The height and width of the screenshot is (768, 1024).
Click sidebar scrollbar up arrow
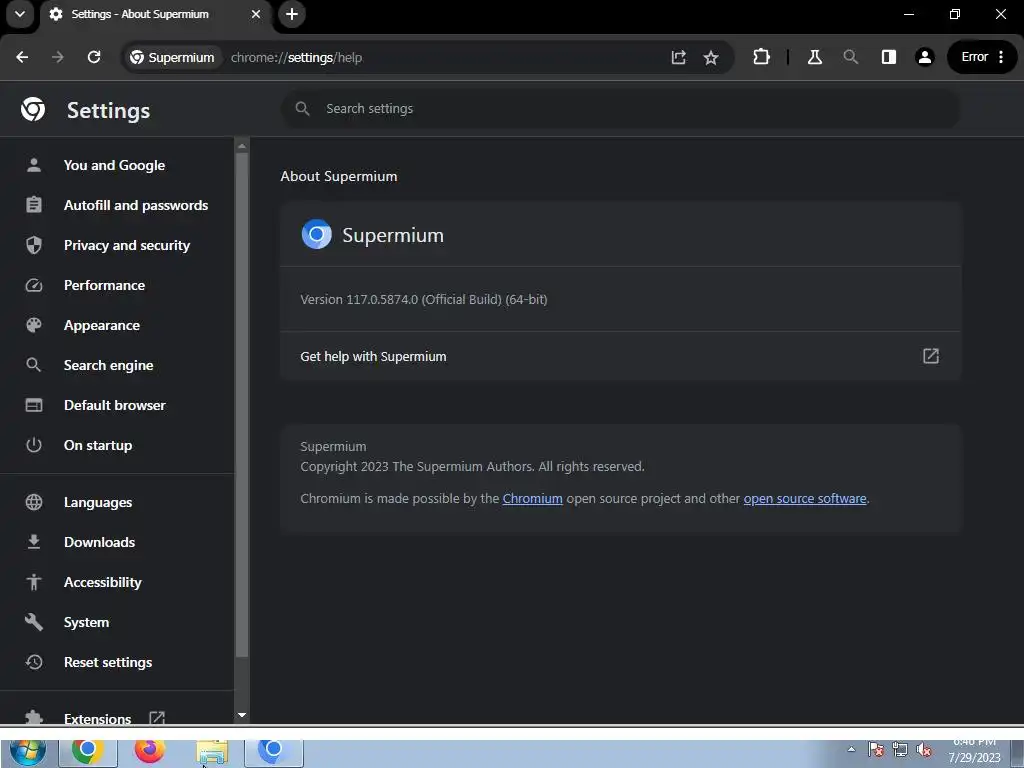point(242,146)
